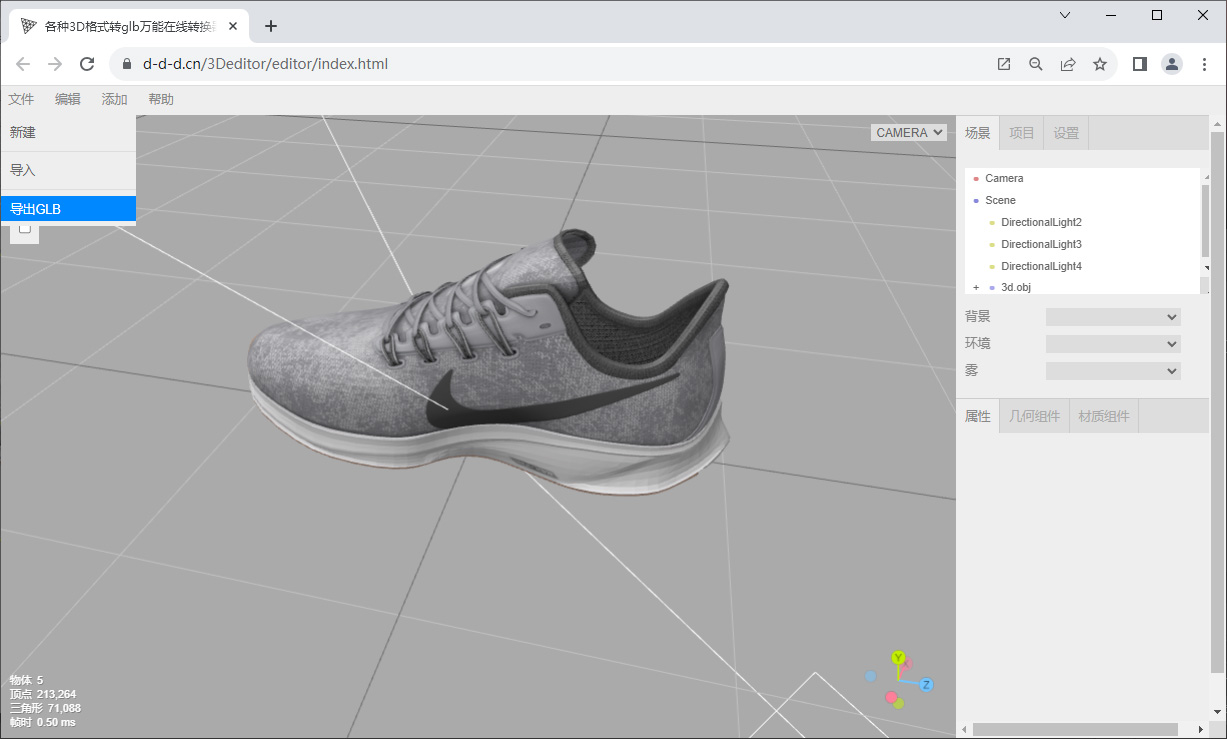Switch to the 属性 tab

point(978,416)
